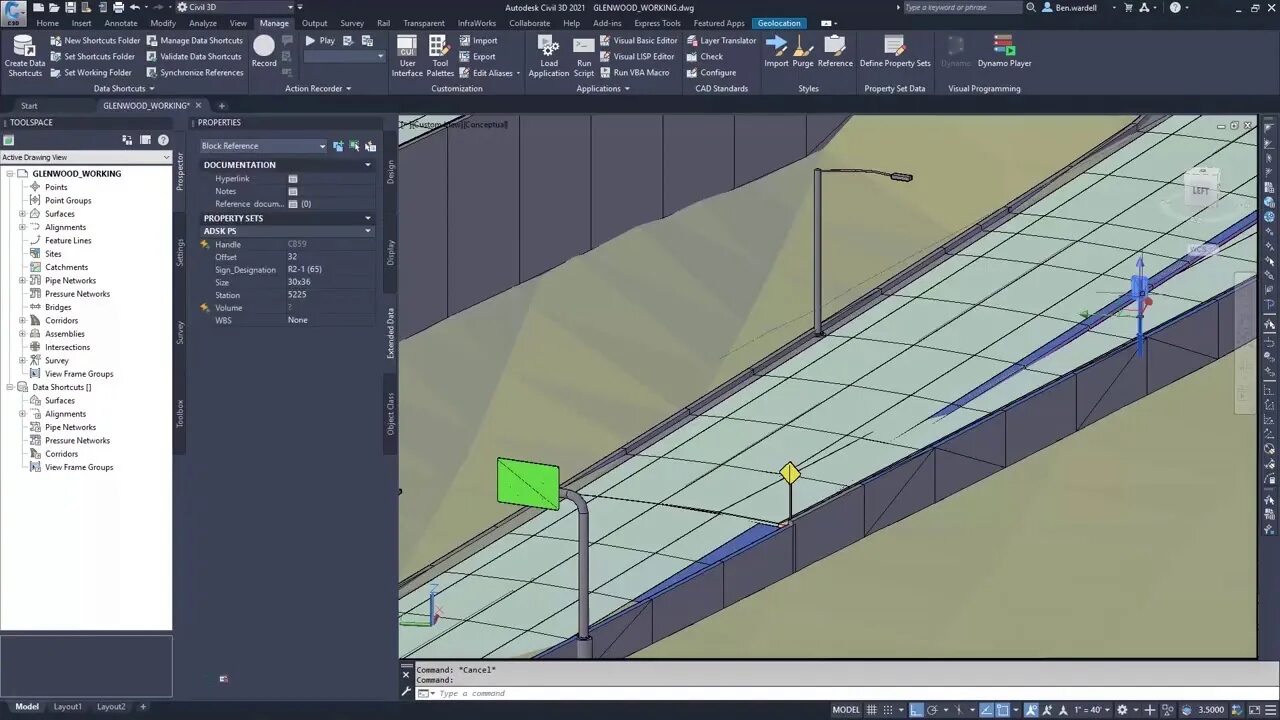Expand the Surfaces tree node under GLENWOOD_WORKING
This screenshot has height=720, width=1280.
(22, 214)
